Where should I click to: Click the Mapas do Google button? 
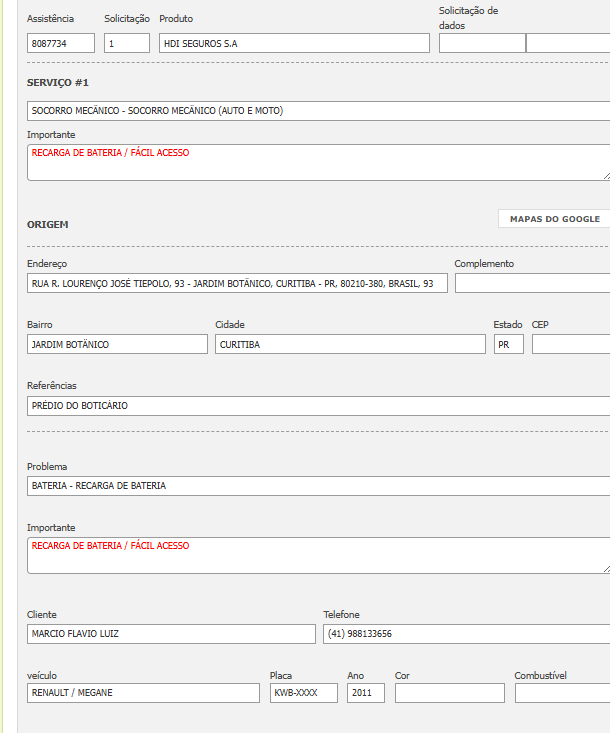[x=554, y=219]
